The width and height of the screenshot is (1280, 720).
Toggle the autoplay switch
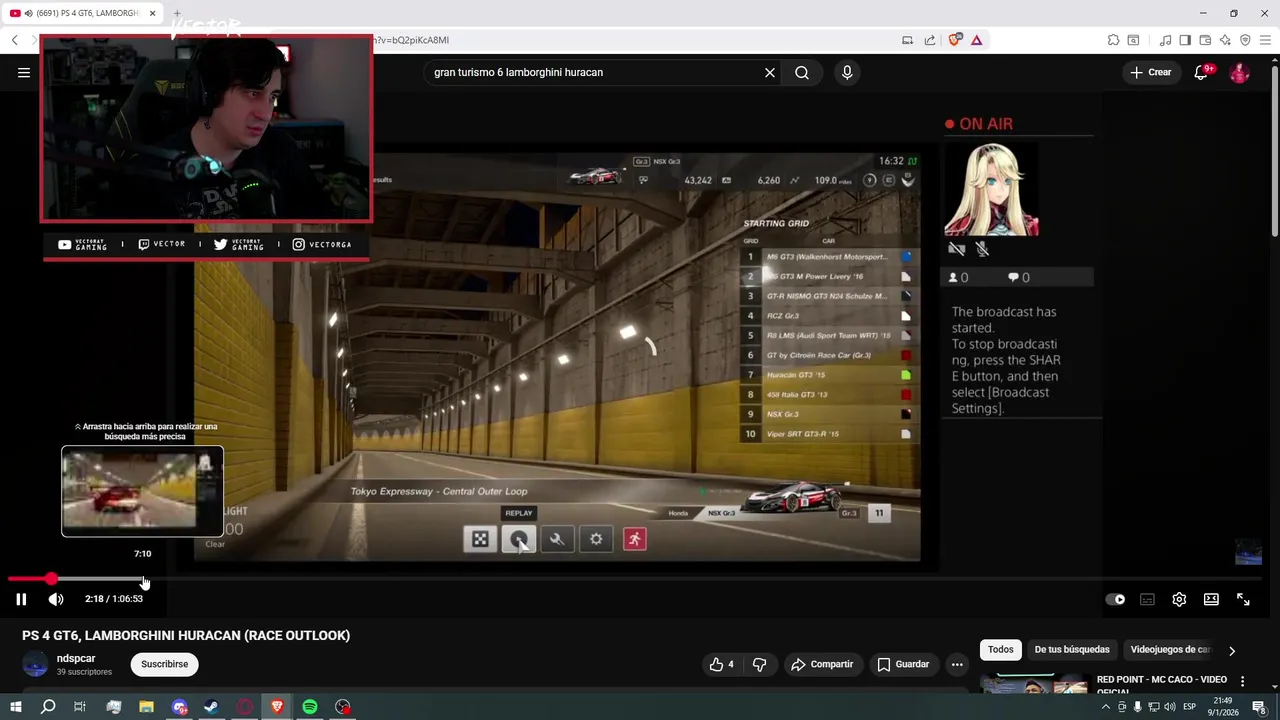pyautogui.click(x=1115, y=599)
